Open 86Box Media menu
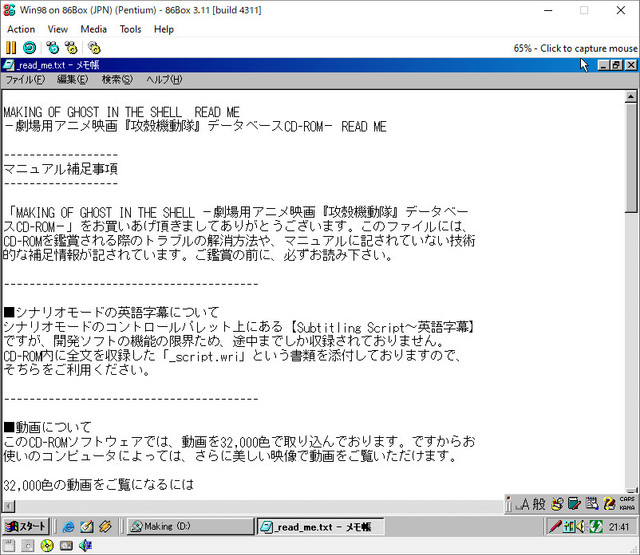Viewport: 640px width, 555px height. [93, 29]
